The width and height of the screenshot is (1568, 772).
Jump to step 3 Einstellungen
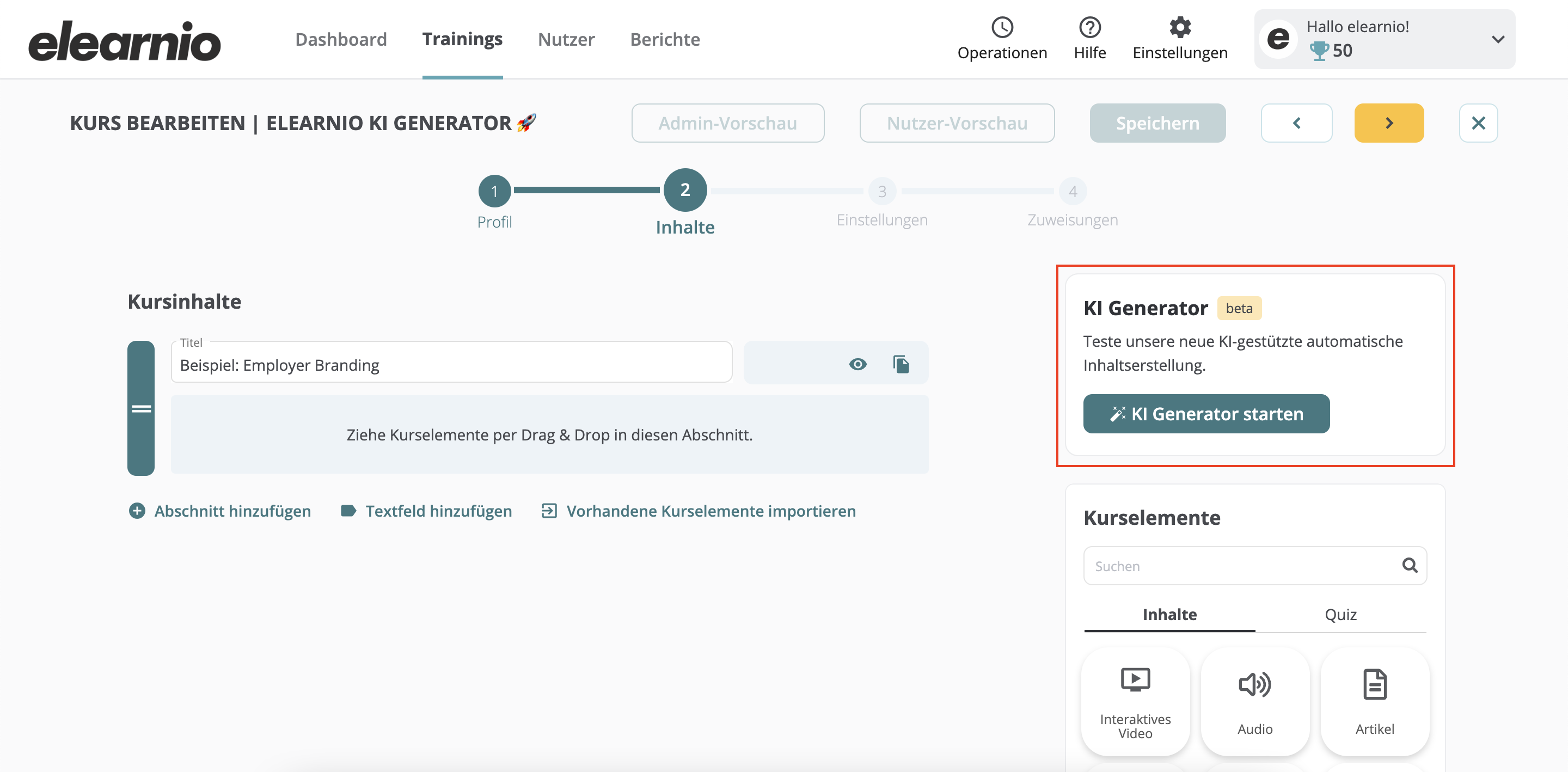click(881, 191)
